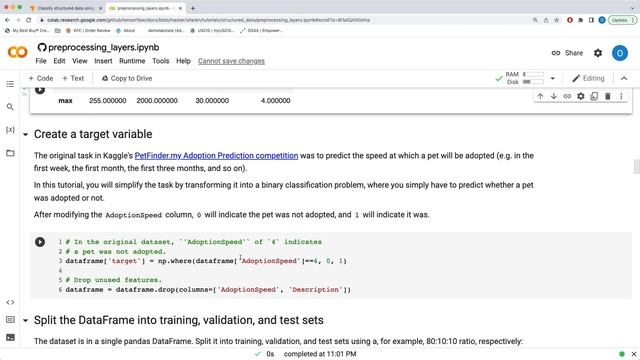Image resolution: width=640 pixels, height=360 pixels.
Task: Open the code snippets icon
Action: point(10,302)
